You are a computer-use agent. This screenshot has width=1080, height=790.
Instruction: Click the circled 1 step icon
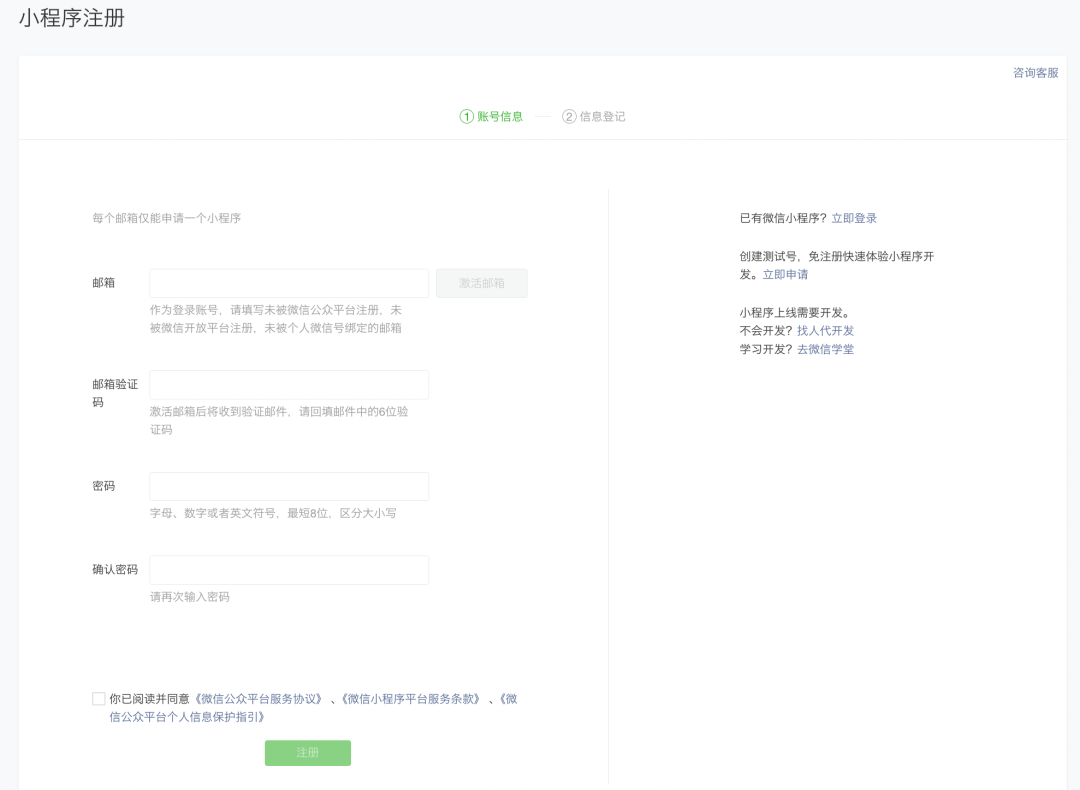point(466,116)
